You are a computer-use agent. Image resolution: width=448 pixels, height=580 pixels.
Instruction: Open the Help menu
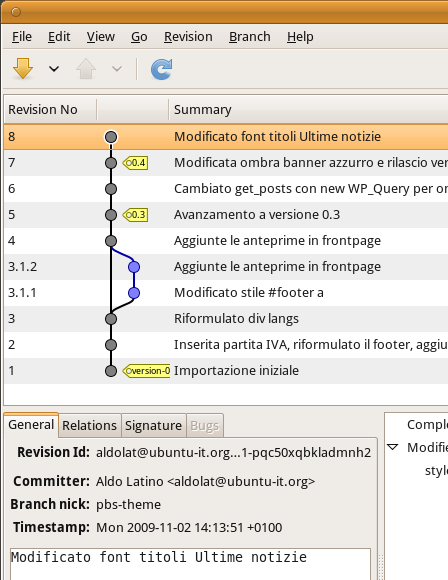[300, 37]
